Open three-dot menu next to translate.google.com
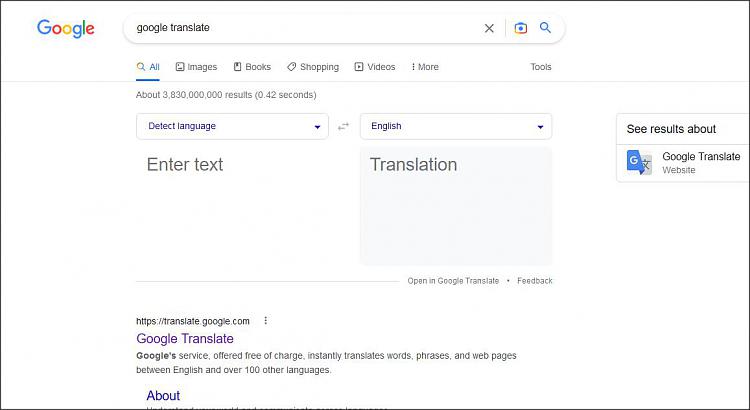 tap(265, 321)
